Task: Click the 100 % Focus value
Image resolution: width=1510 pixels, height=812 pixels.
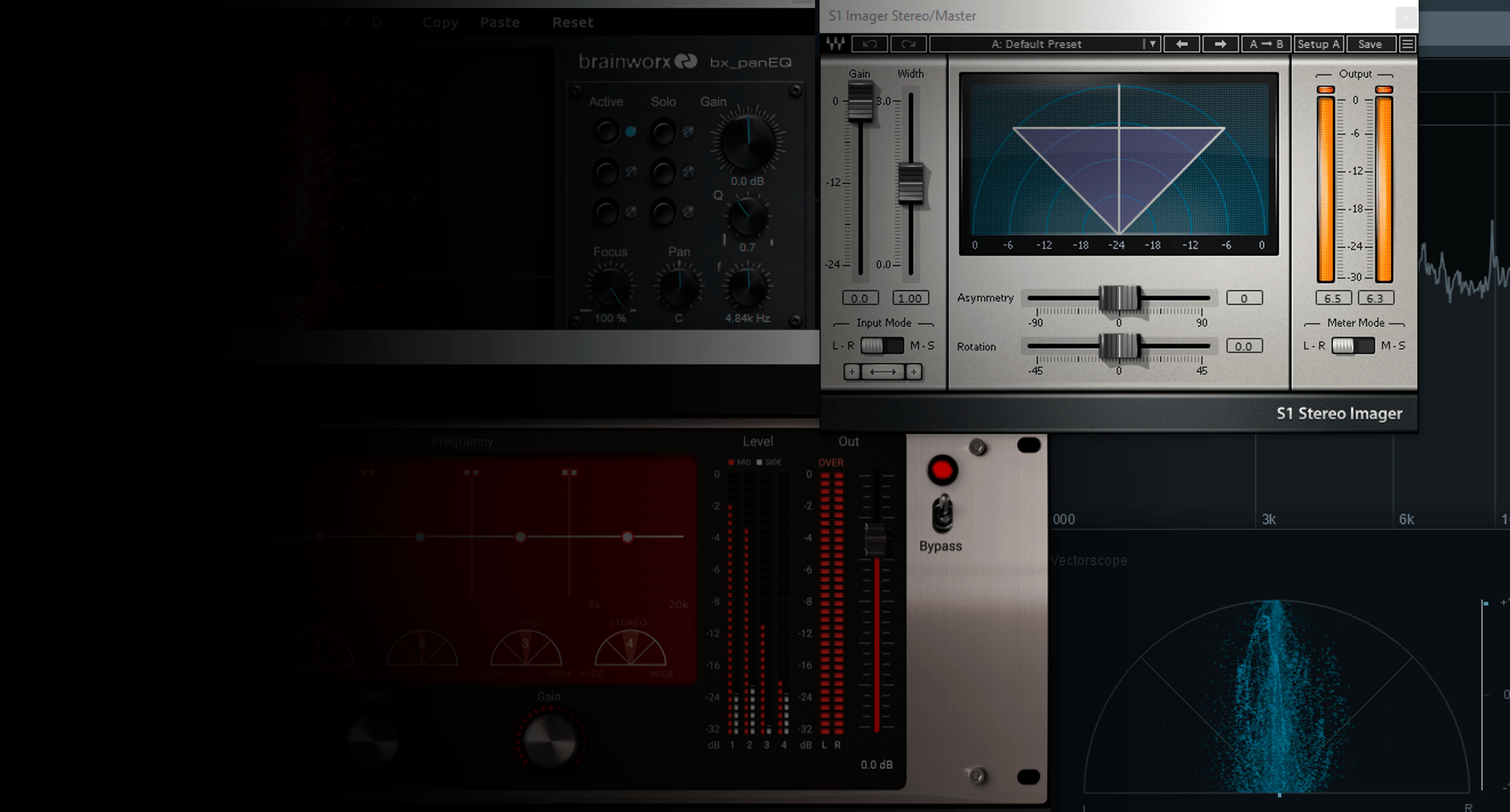Action: pyautogui.click(x=610, y=318)
